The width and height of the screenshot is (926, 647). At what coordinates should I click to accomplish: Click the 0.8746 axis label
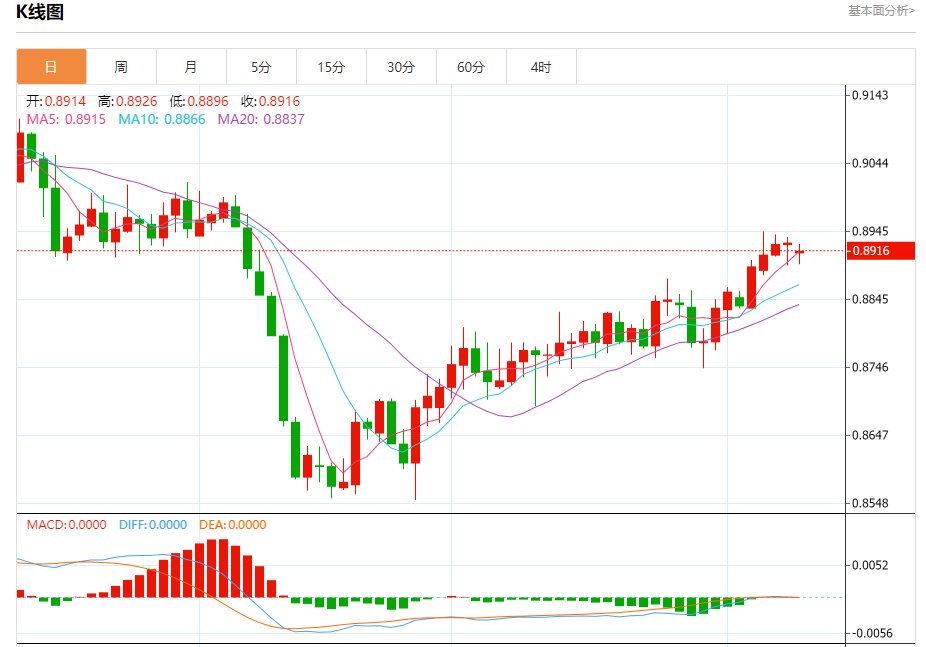click(870, 367)
